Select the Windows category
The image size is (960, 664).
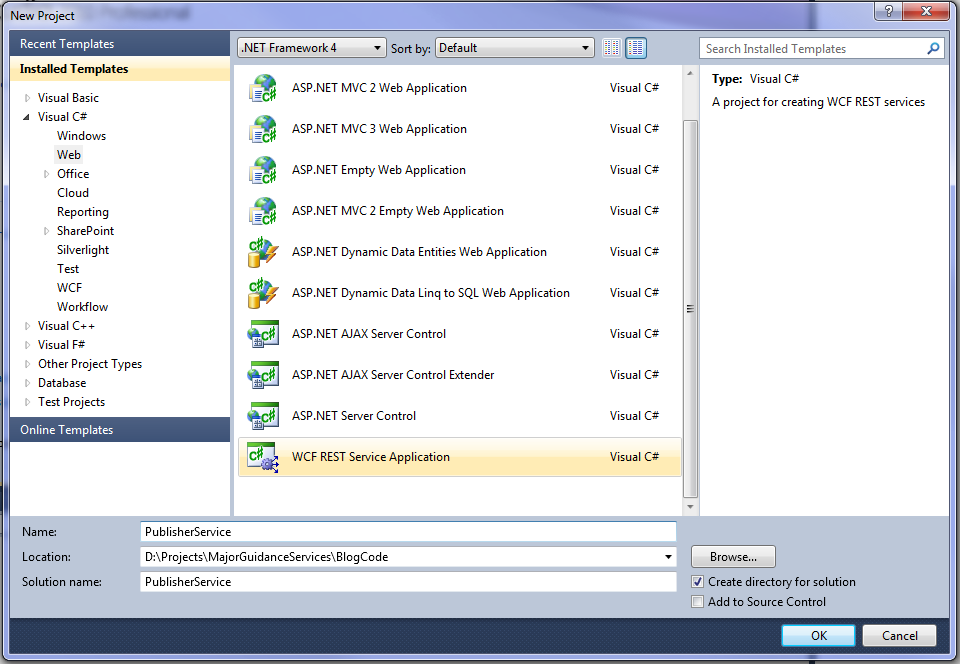81,136
